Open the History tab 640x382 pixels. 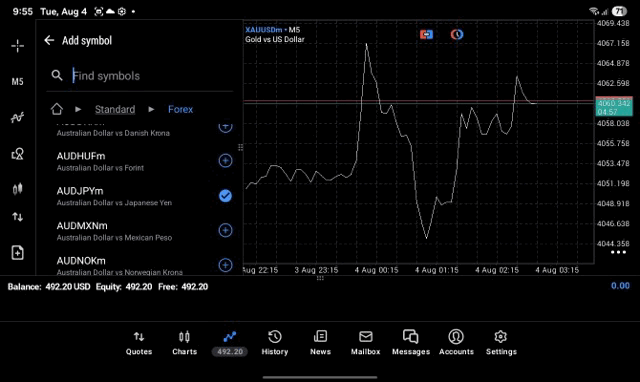tap(275, 343)
